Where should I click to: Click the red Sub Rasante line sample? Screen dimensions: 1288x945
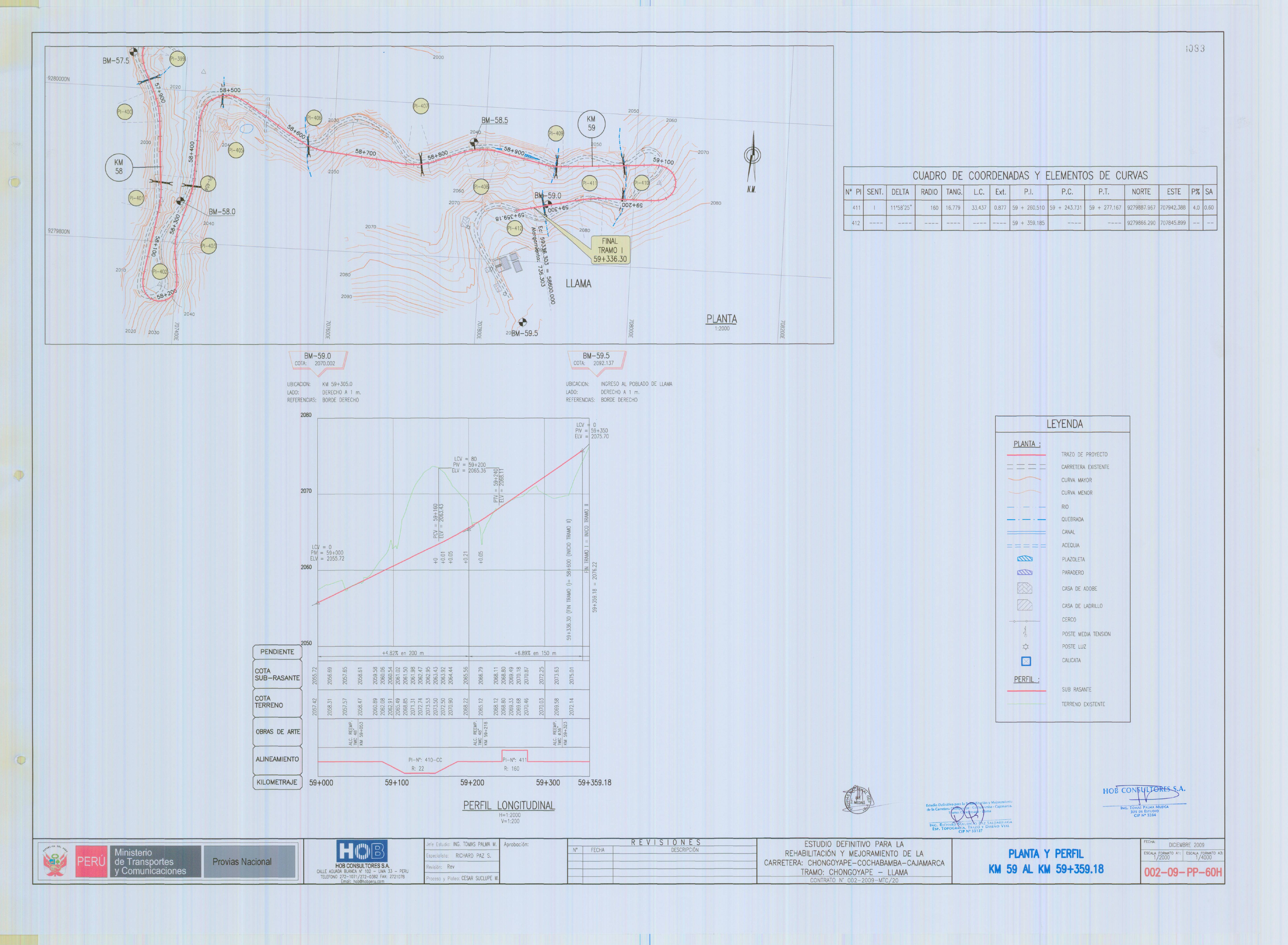coord(1026,691)
